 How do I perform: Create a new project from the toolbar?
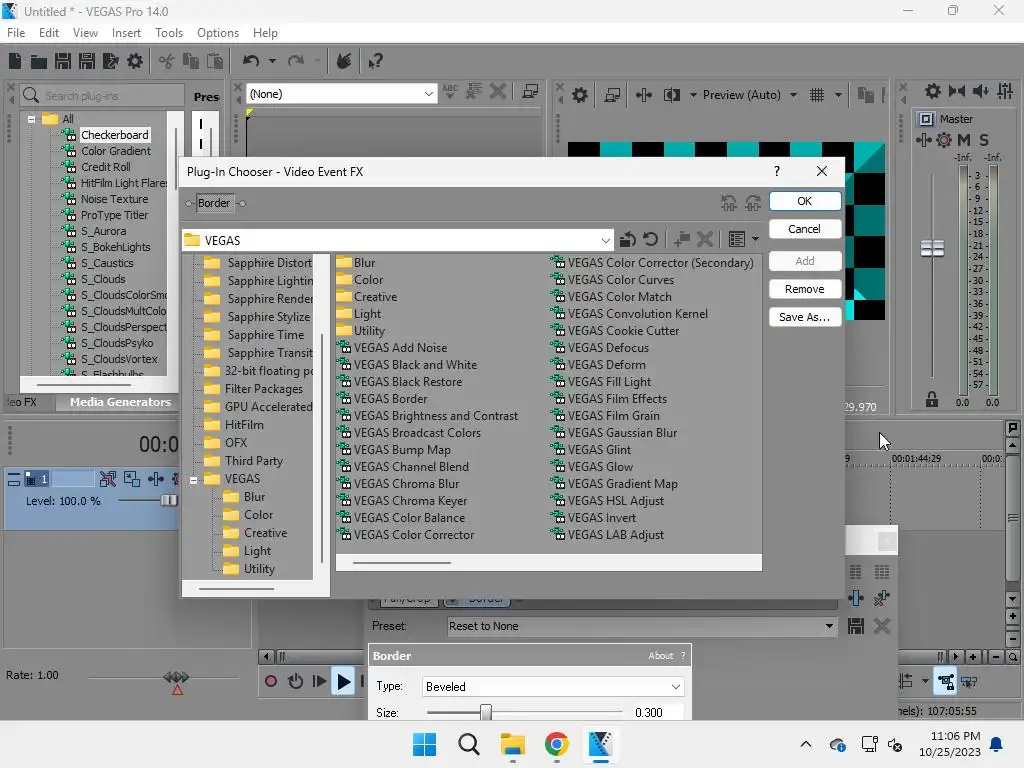click(x=15, y=61)
